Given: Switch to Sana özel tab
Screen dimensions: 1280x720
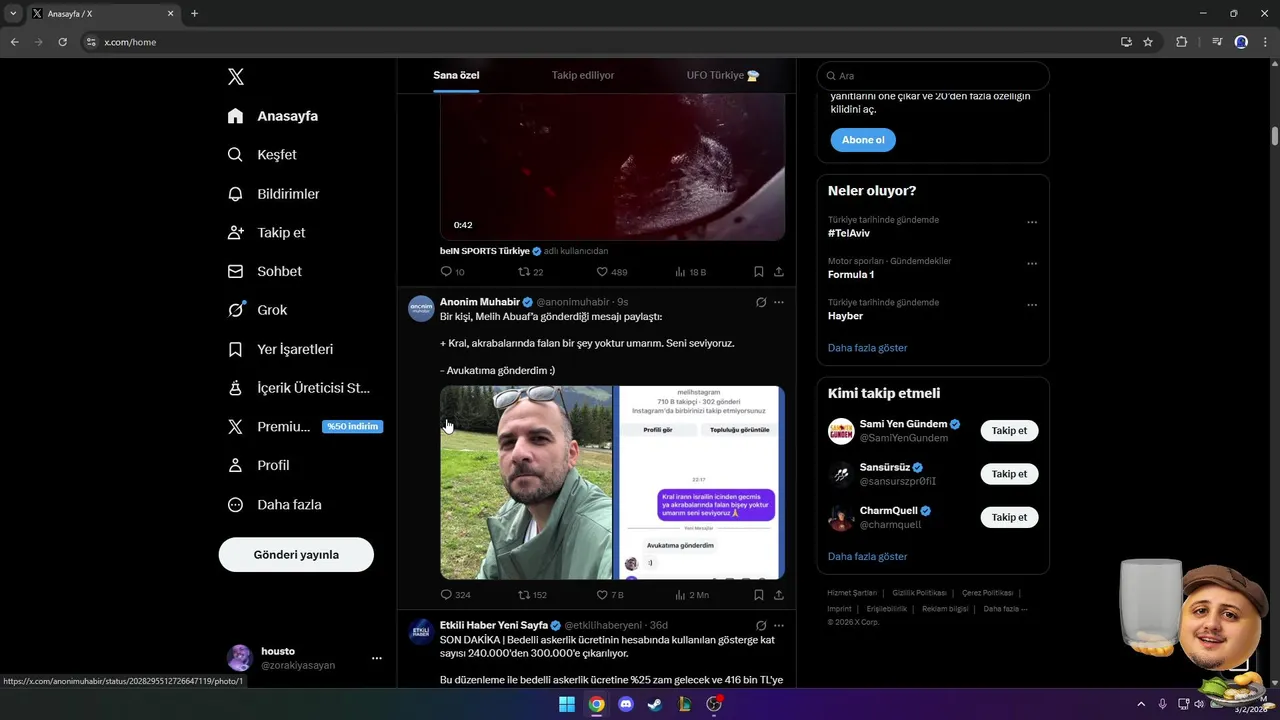Looking at the screenshot, I should pos(456,75).
